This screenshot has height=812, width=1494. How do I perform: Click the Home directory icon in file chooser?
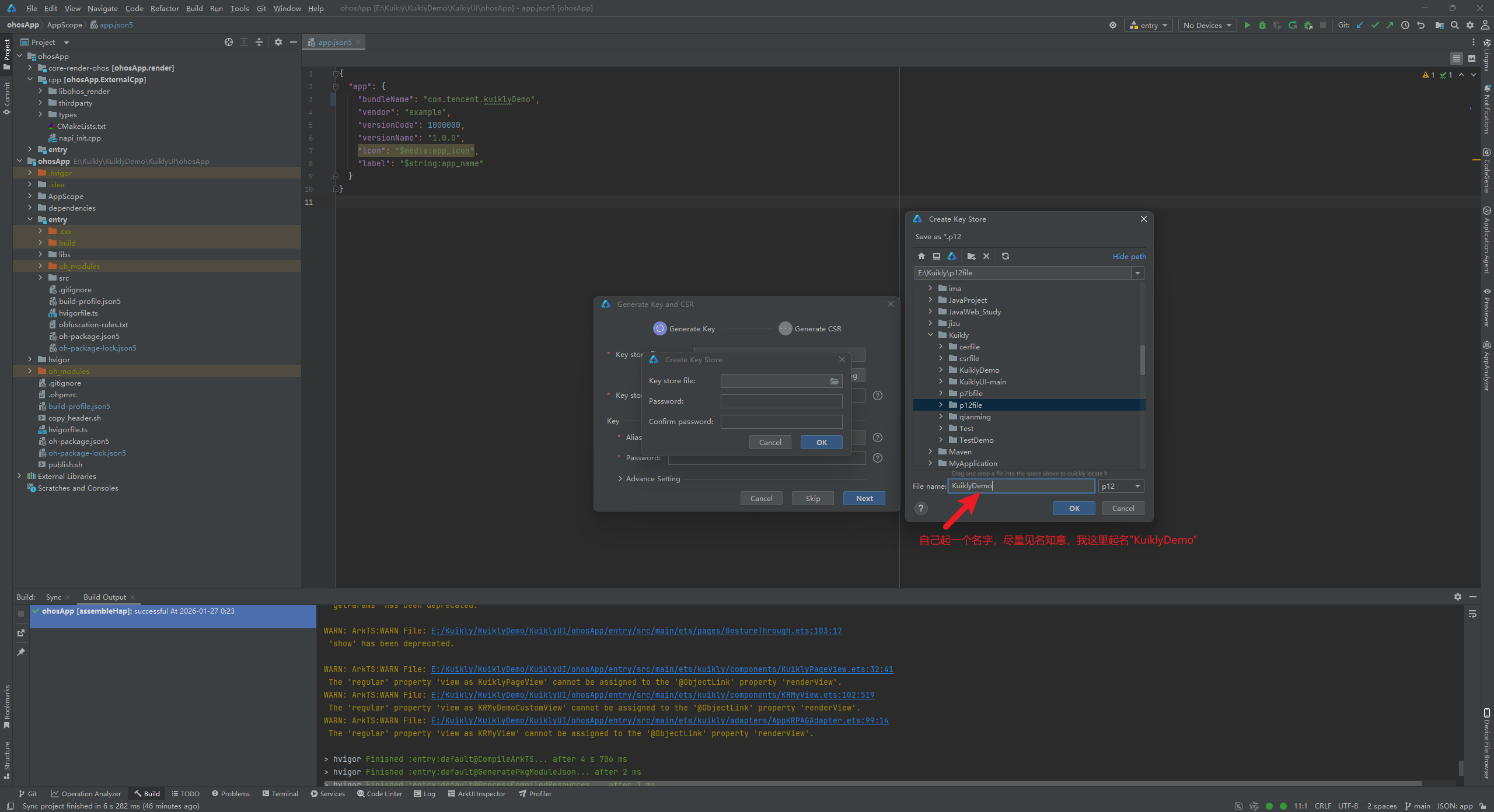[x=921, y=256]
